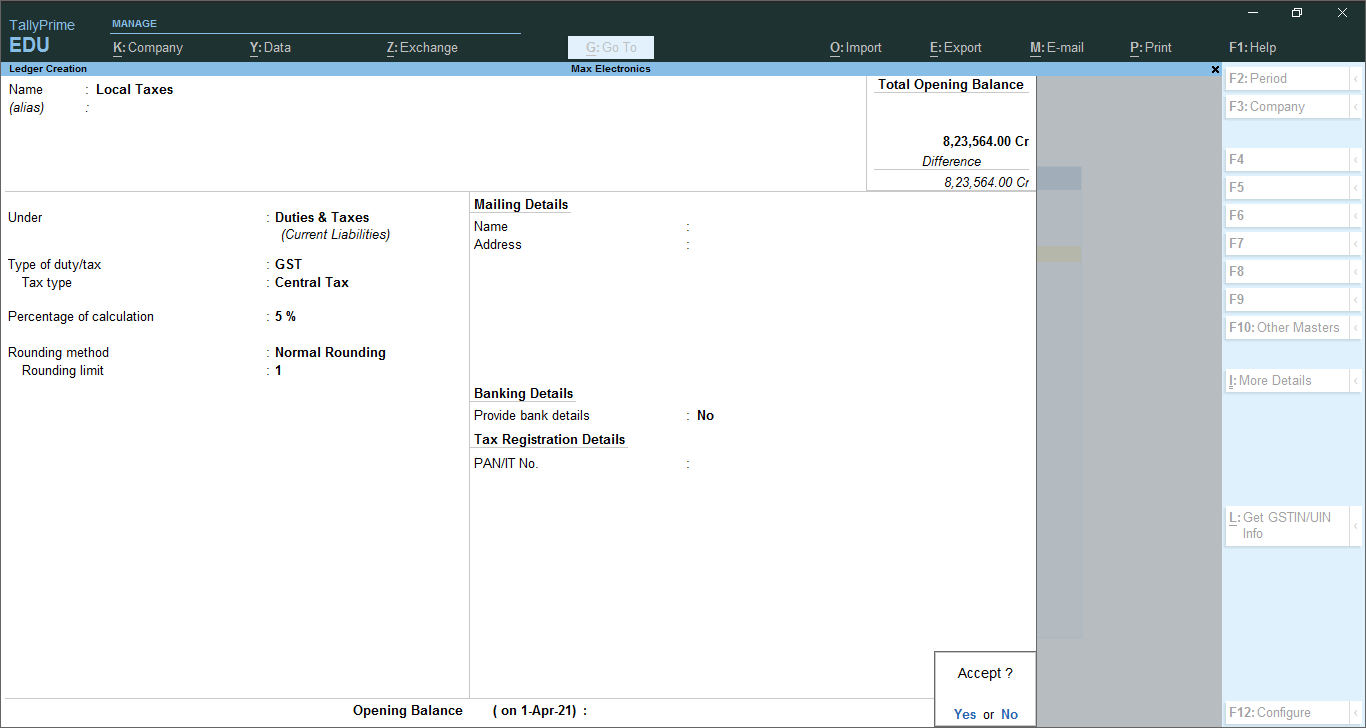Open the K: Company menu
Screen dimensions: 1366x728
point(148,47)
